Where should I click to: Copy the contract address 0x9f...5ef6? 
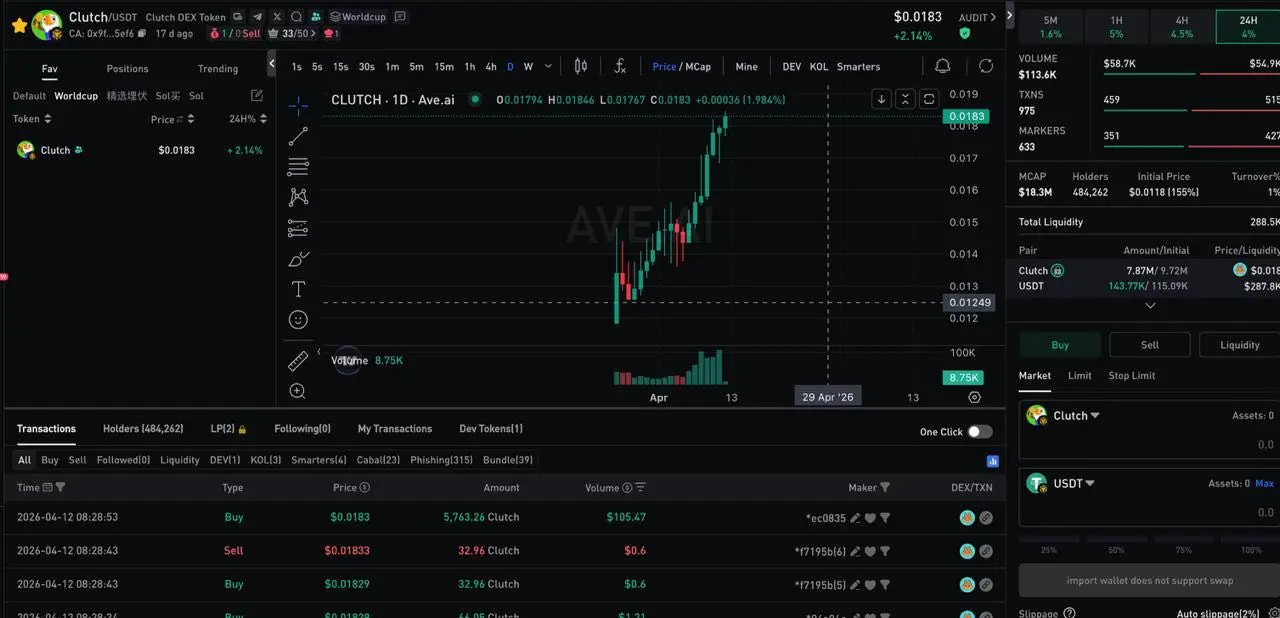click(142, 33)
